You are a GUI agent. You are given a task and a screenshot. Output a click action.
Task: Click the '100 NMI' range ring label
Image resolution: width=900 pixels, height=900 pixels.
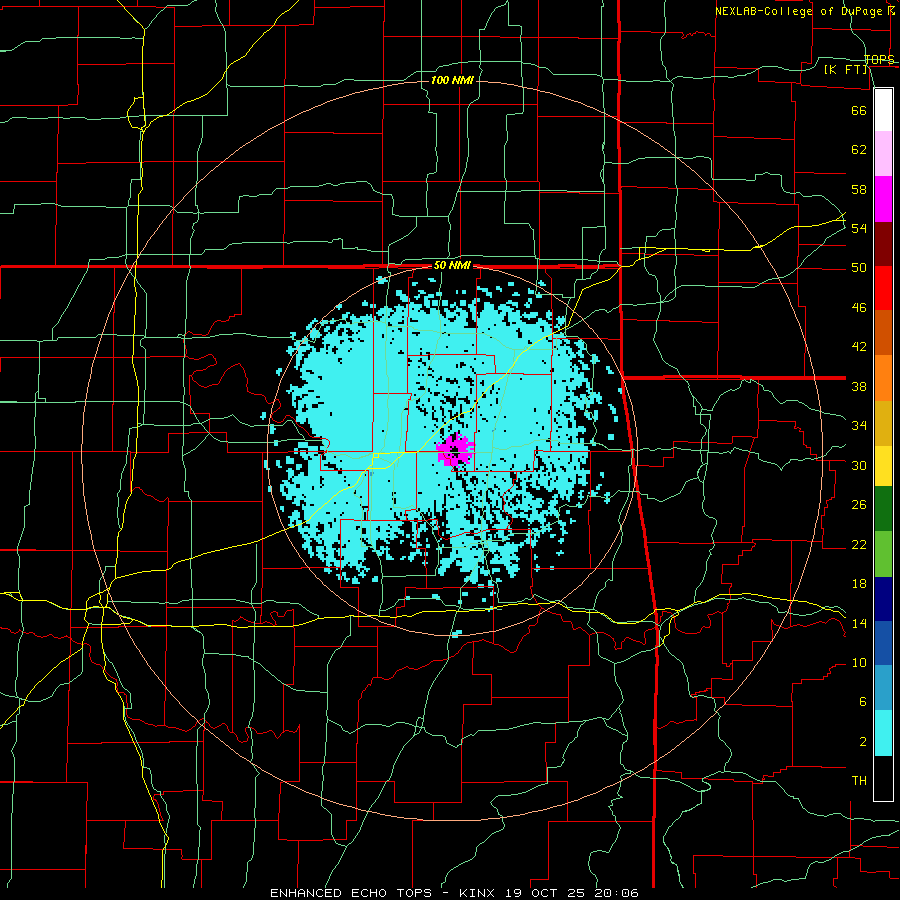click(452, 80)
